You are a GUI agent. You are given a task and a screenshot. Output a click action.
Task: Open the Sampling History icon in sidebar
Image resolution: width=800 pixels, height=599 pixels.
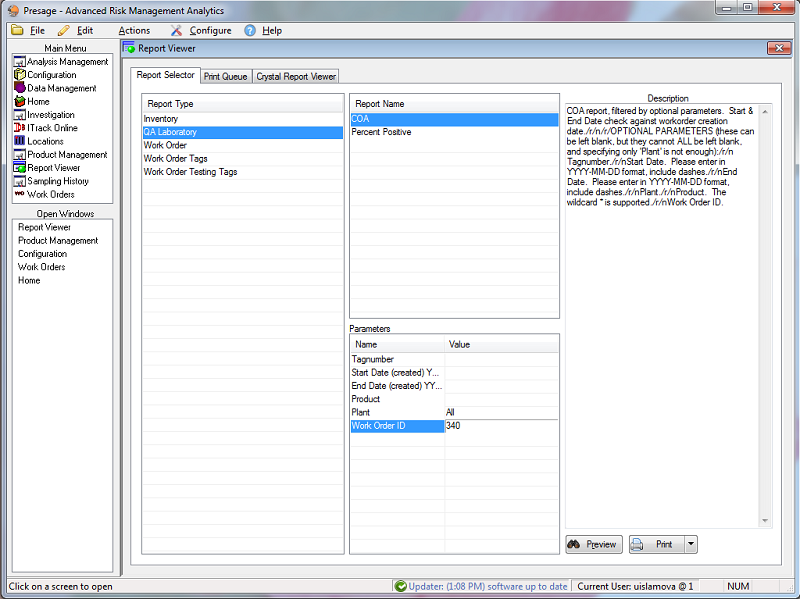tap(19, 181)
